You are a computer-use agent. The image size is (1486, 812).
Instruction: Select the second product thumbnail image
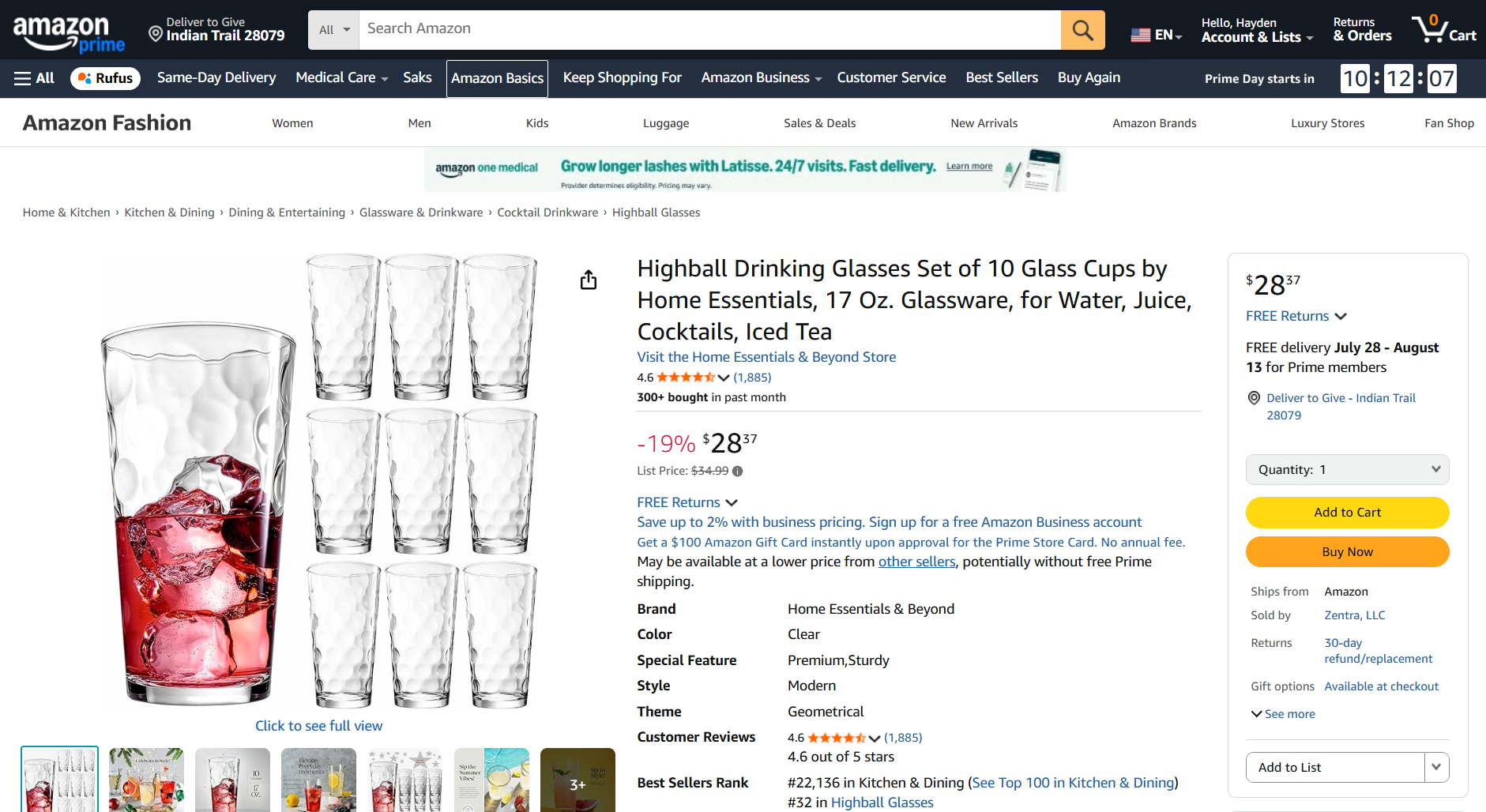pos(146,780)
